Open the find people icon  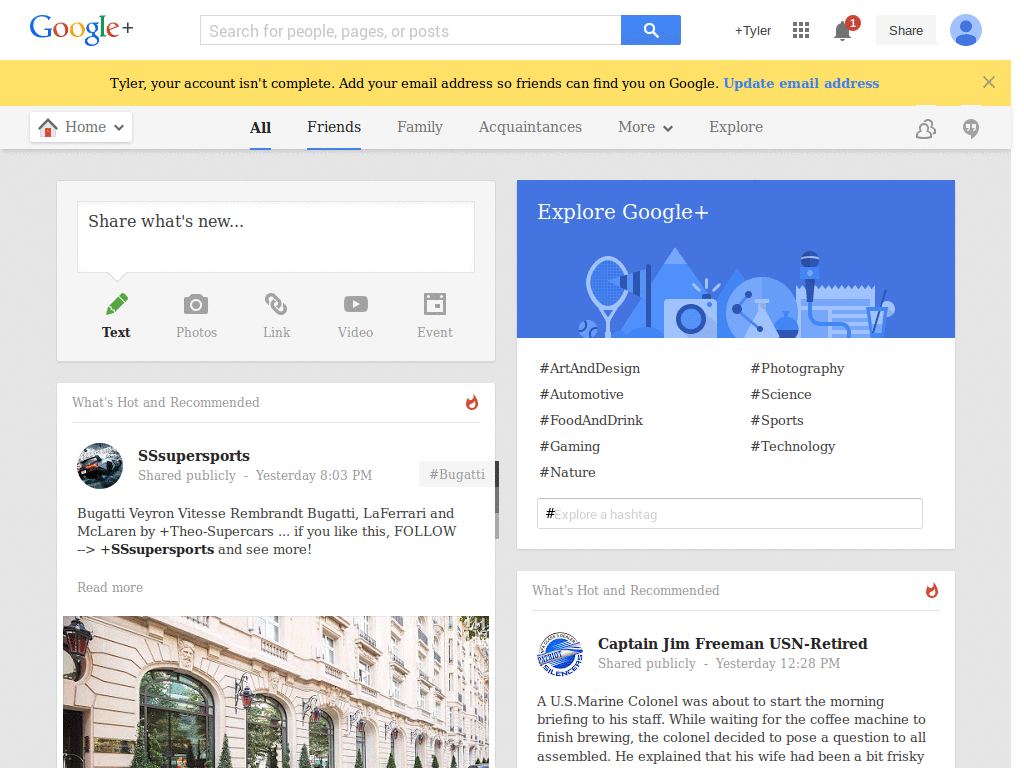(926, 129)
